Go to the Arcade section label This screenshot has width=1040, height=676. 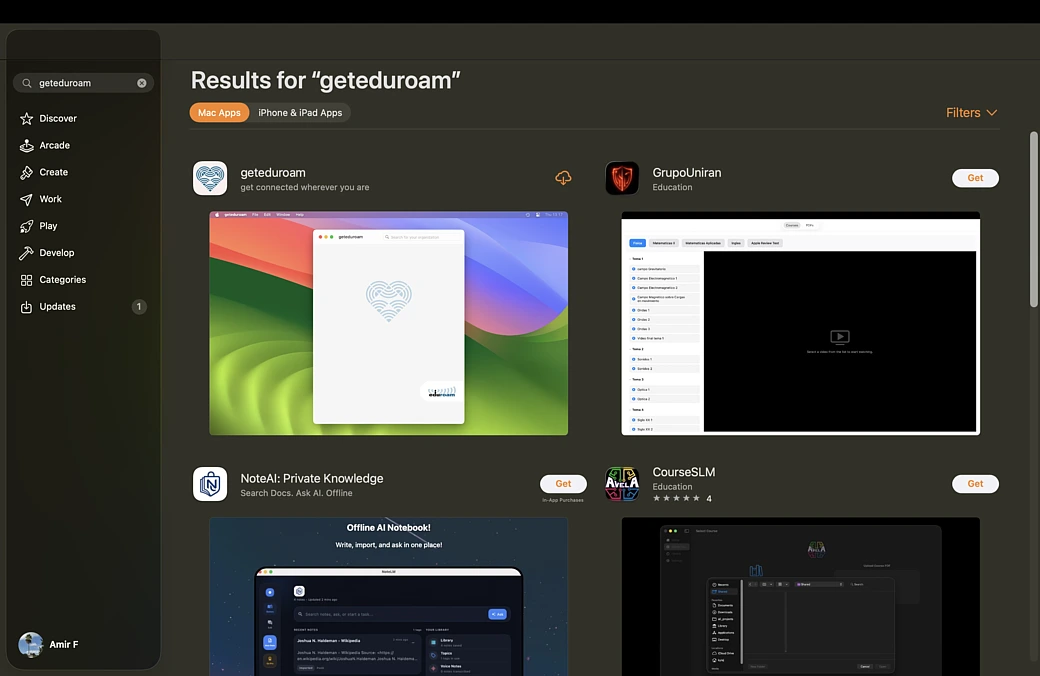54,145
